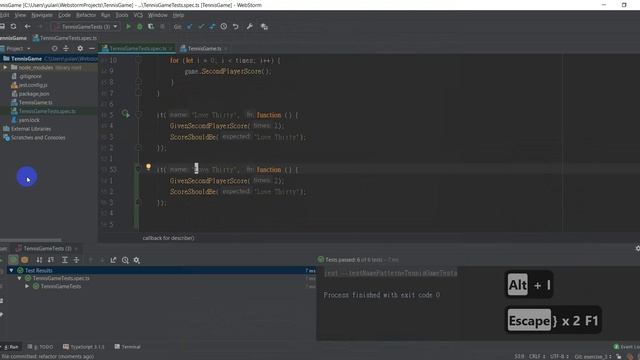This screenshot has width=640, height=360.
Task: Open the Terminal tool window
Action: (x=128, y=347)
